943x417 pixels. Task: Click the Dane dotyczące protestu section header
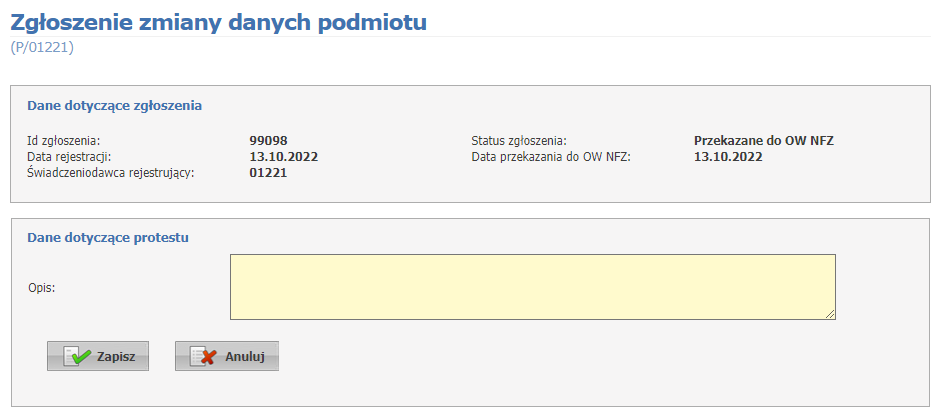108,238
